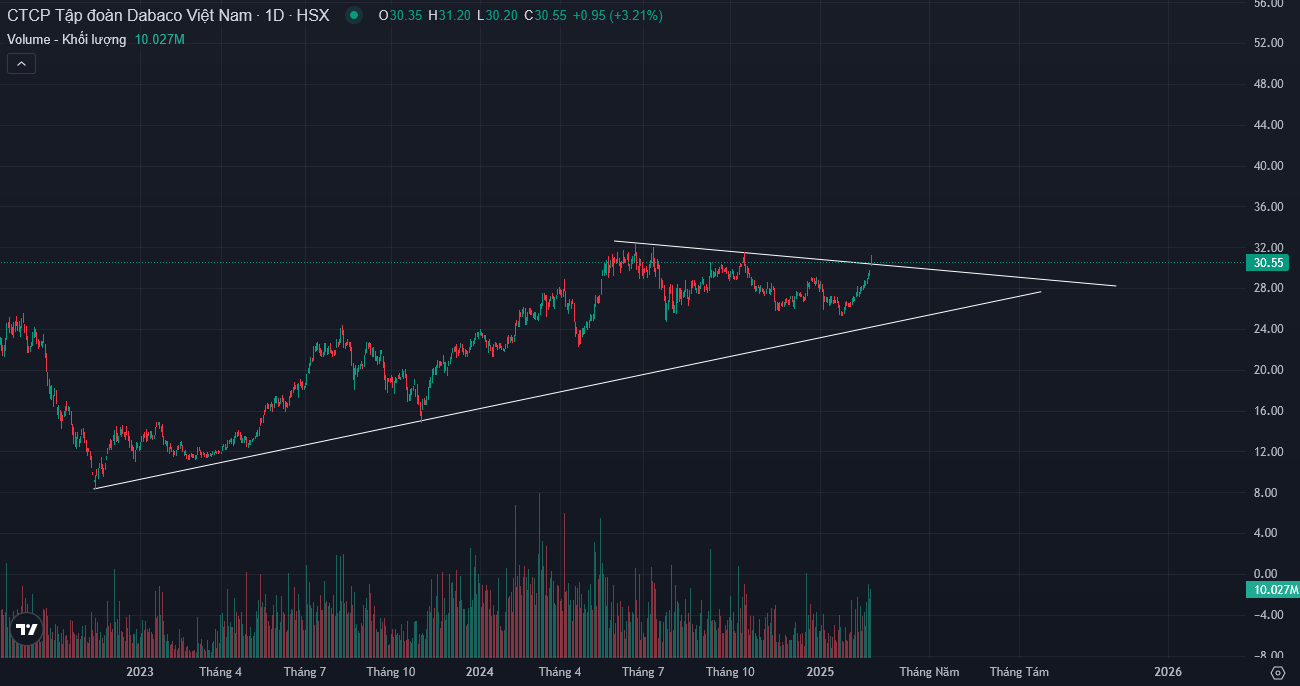The image size is (1300, 686).
Task: Click the low price value L30.20
Action: tap(497, 15)
